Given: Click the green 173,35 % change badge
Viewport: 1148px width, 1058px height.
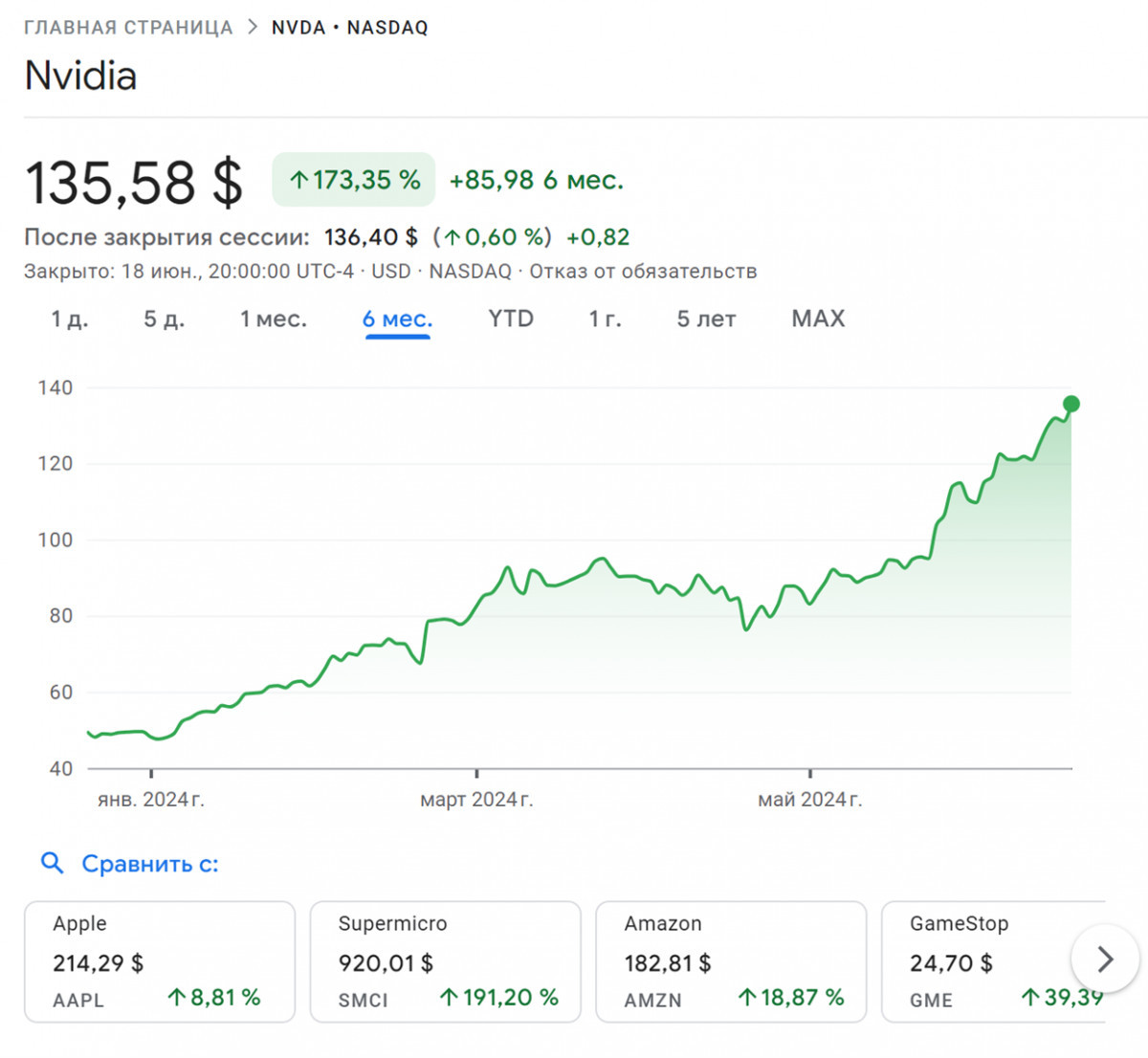Looking at the screenshot, I should coord(354,180).
